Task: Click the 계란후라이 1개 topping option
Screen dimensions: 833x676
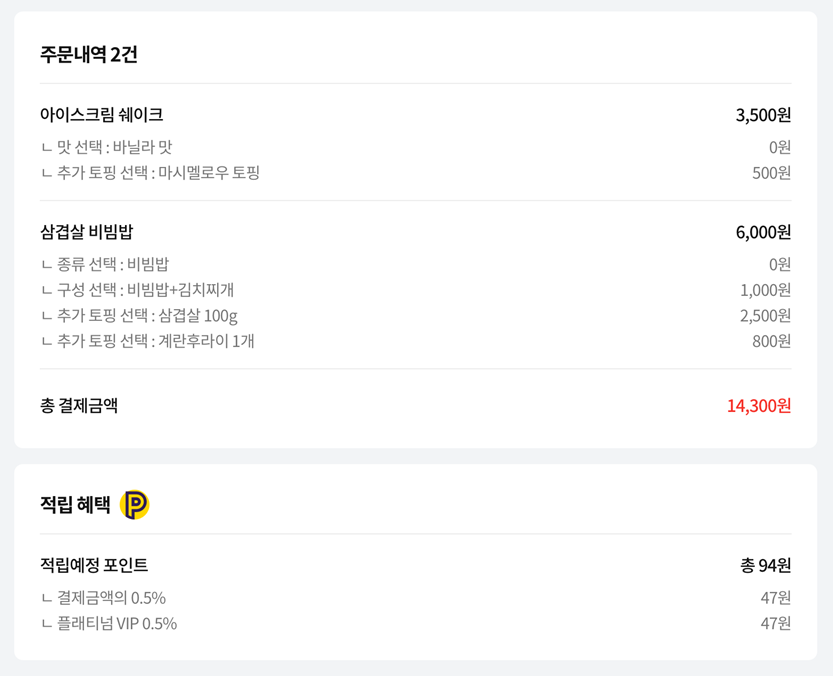Action: pyautogui.click(x=148, y=341)
